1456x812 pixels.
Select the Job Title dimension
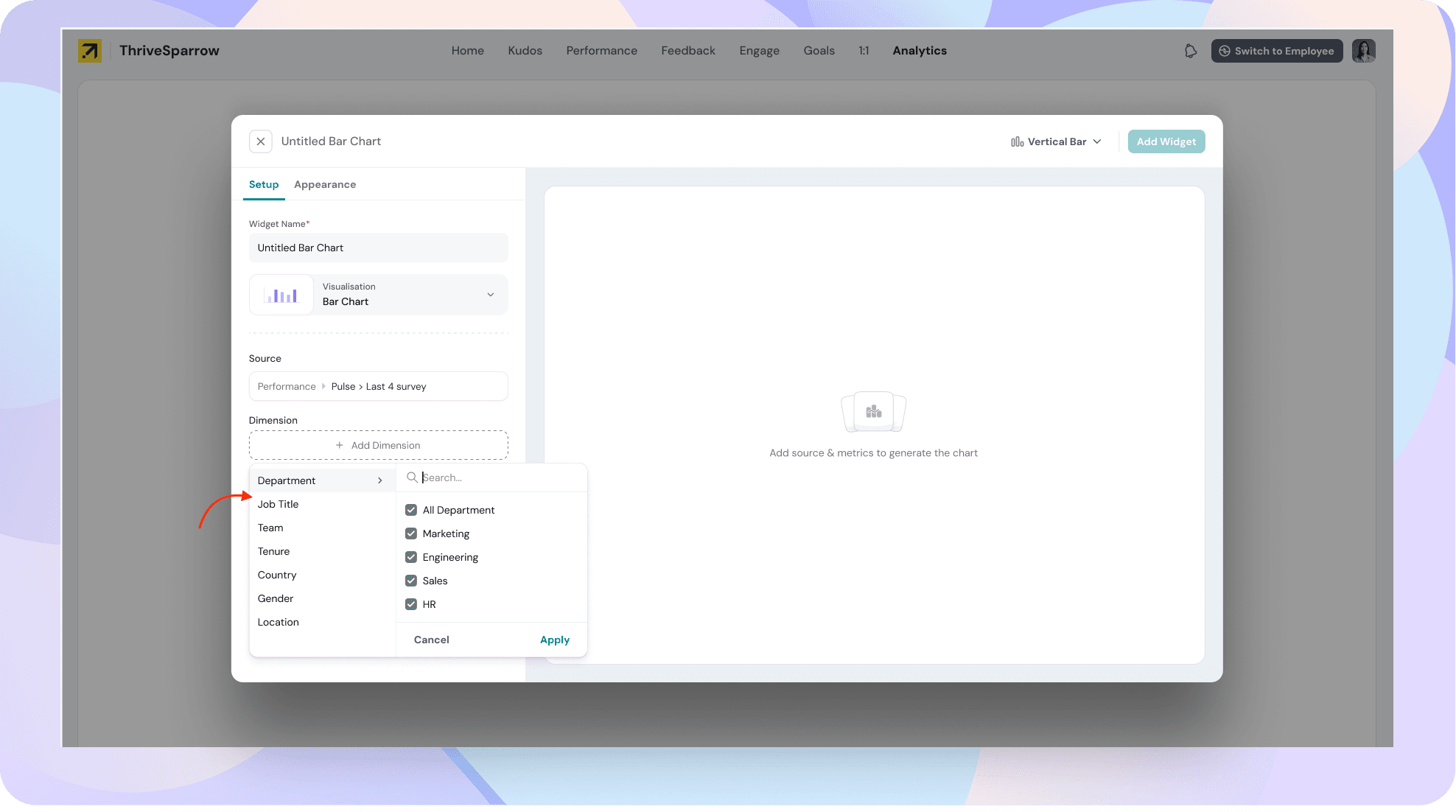click(x=279, y=504)
